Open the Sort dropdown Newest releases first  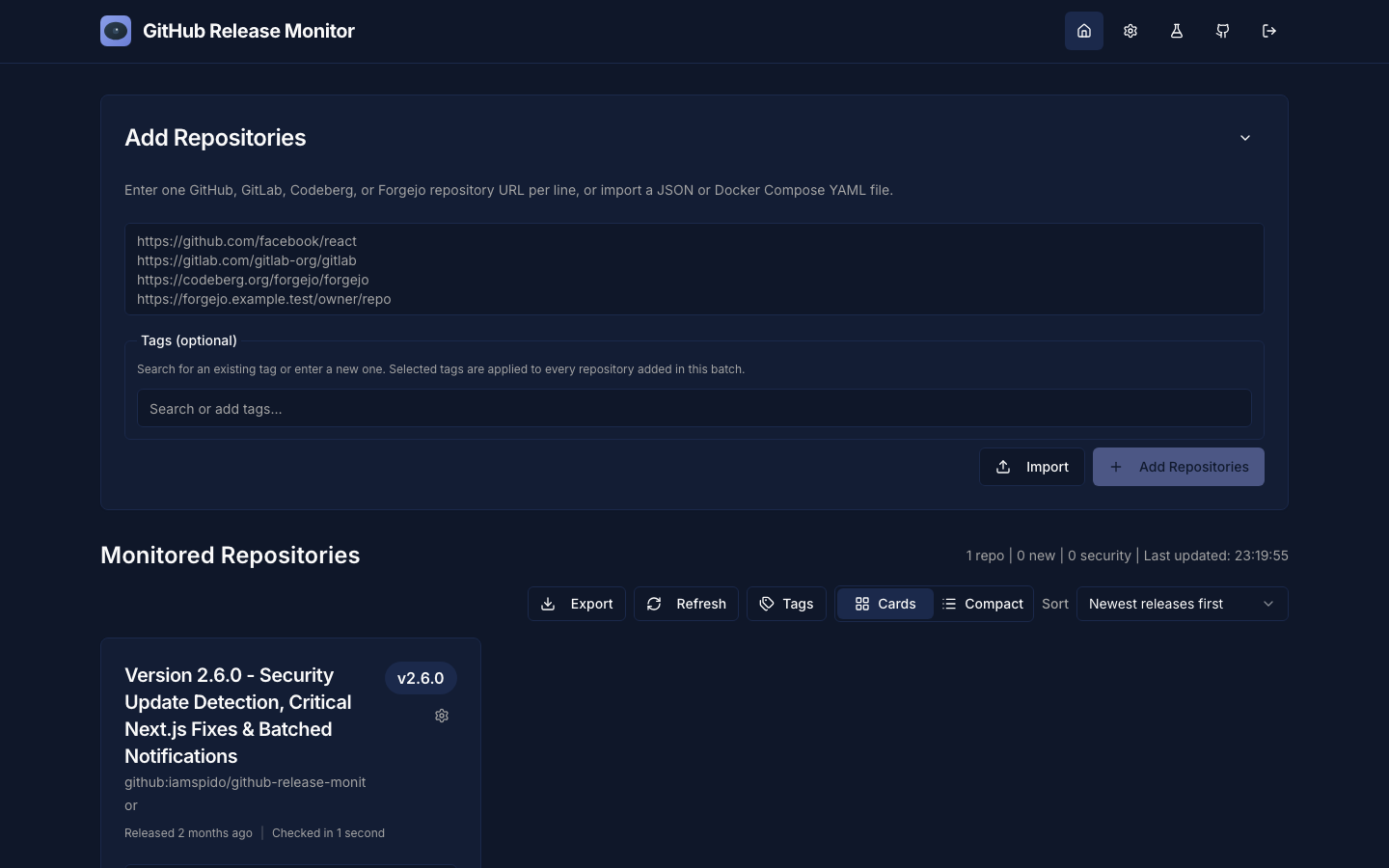tap(1183, 604)
